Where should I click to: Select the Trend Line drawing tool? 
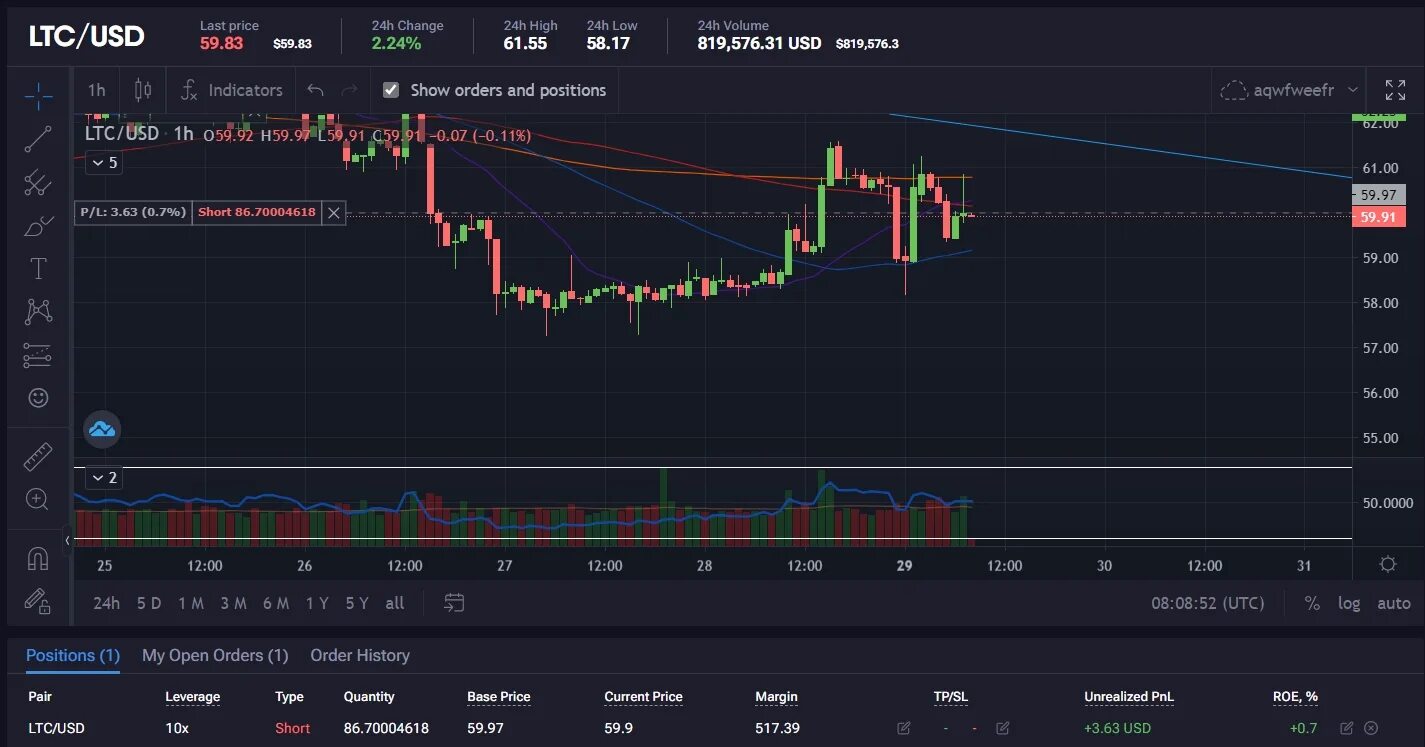[x=37, y=139]
